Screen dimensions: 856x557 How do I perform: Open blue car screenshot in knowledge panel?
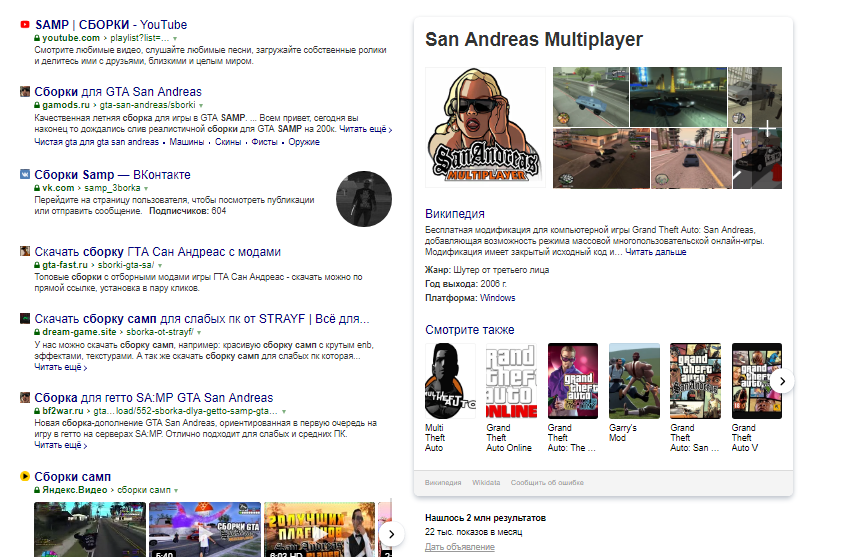(x=591, y=97)
